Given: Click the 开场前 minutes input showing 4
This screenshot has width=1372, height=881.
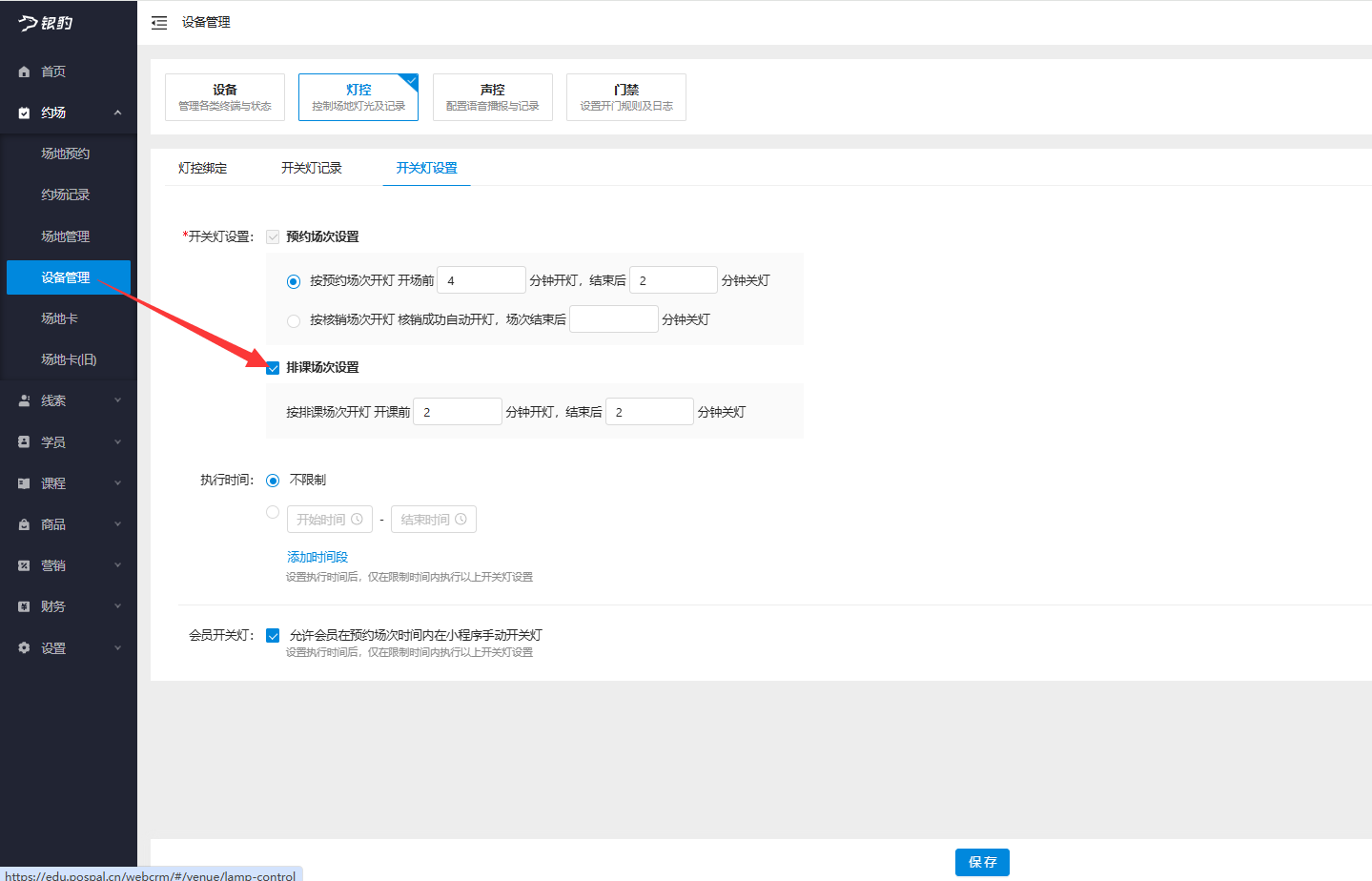Looking at the screenshot, I should (x=481, y=280).
